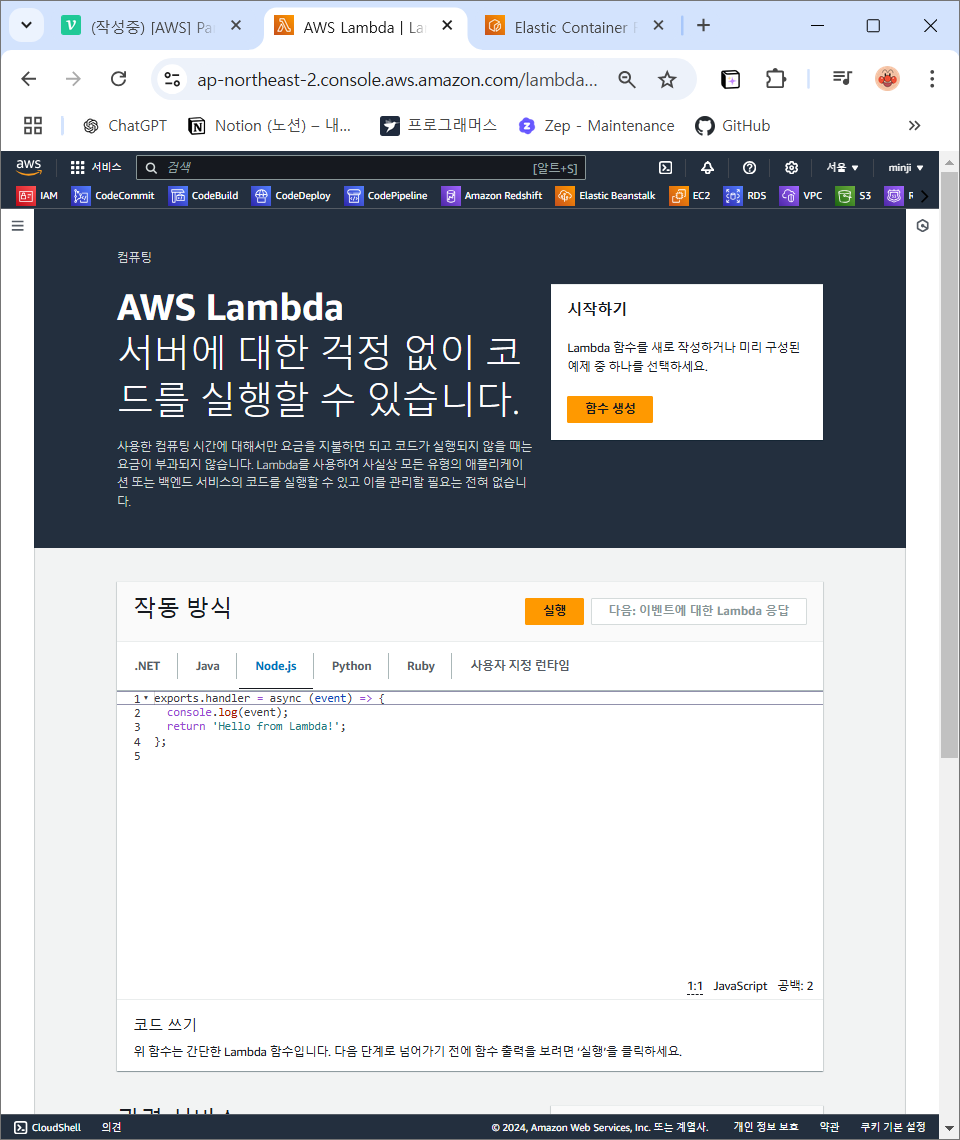Open privacy link in footer
This screenshot has height=1140, width=960.
tap(765, 1127)
